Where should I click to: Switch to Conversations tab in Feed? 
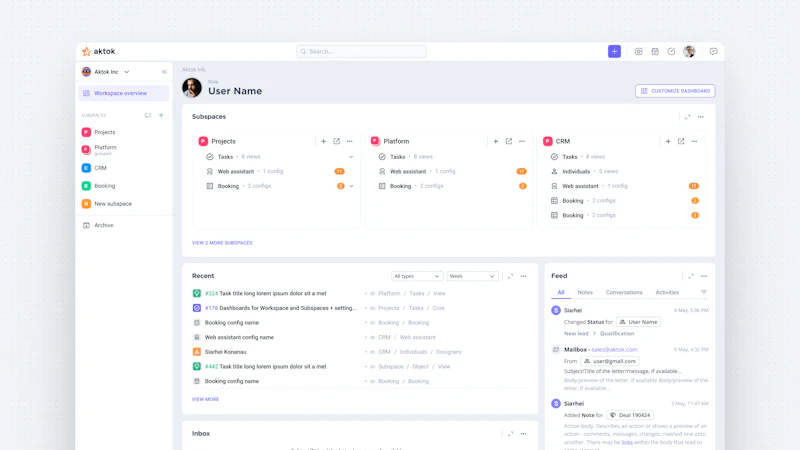624,292
